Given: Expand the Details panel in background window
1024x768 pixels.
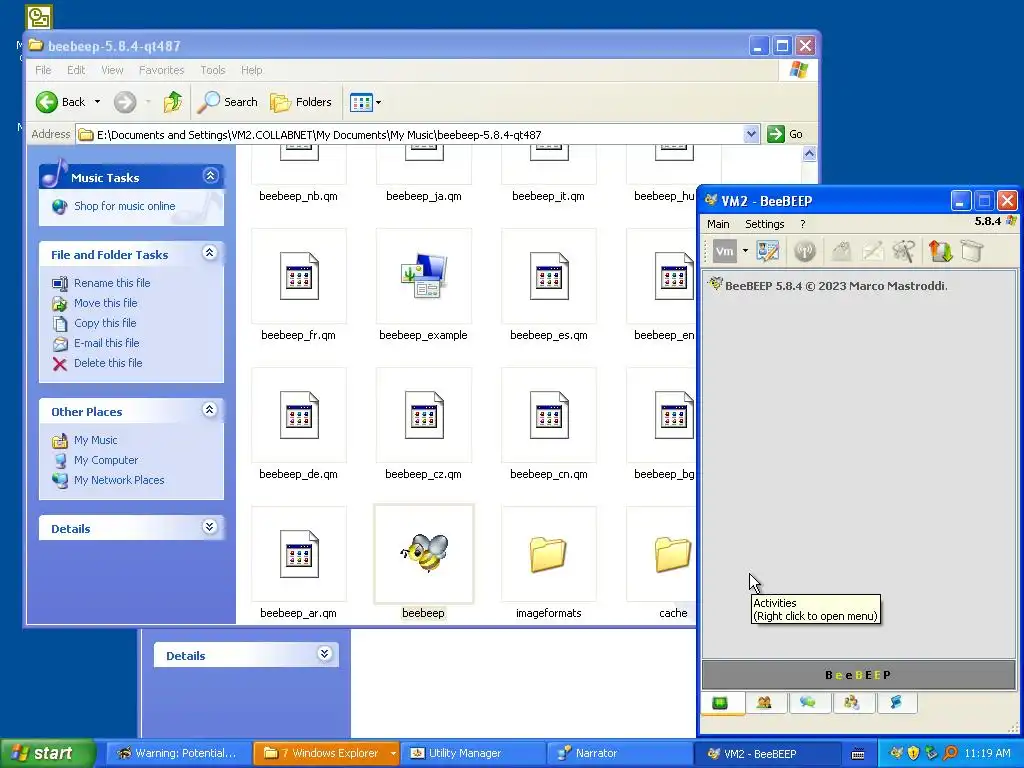Looking at the screenshot, I should (x=325, y=654).
